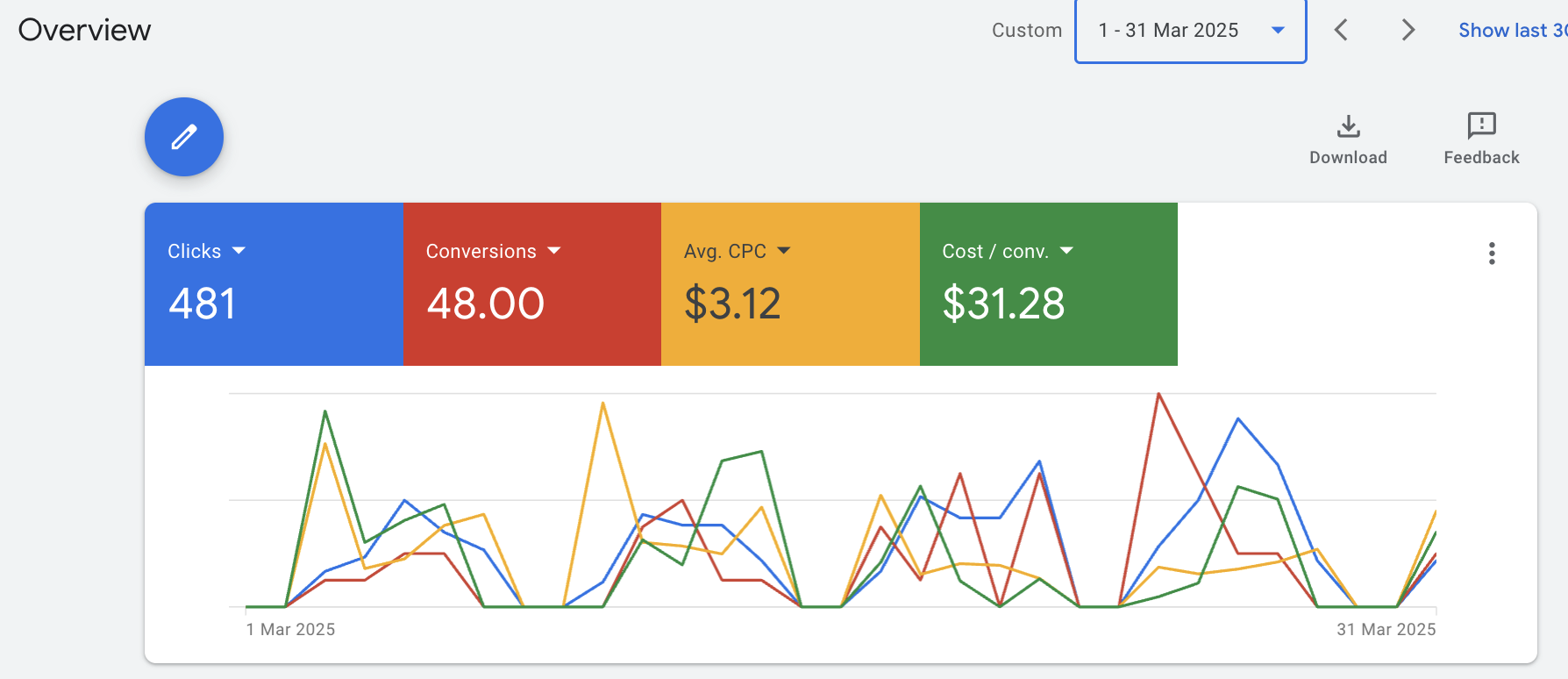
Task: Click the highest peak of the orange line
Action: tap(603, 404)
